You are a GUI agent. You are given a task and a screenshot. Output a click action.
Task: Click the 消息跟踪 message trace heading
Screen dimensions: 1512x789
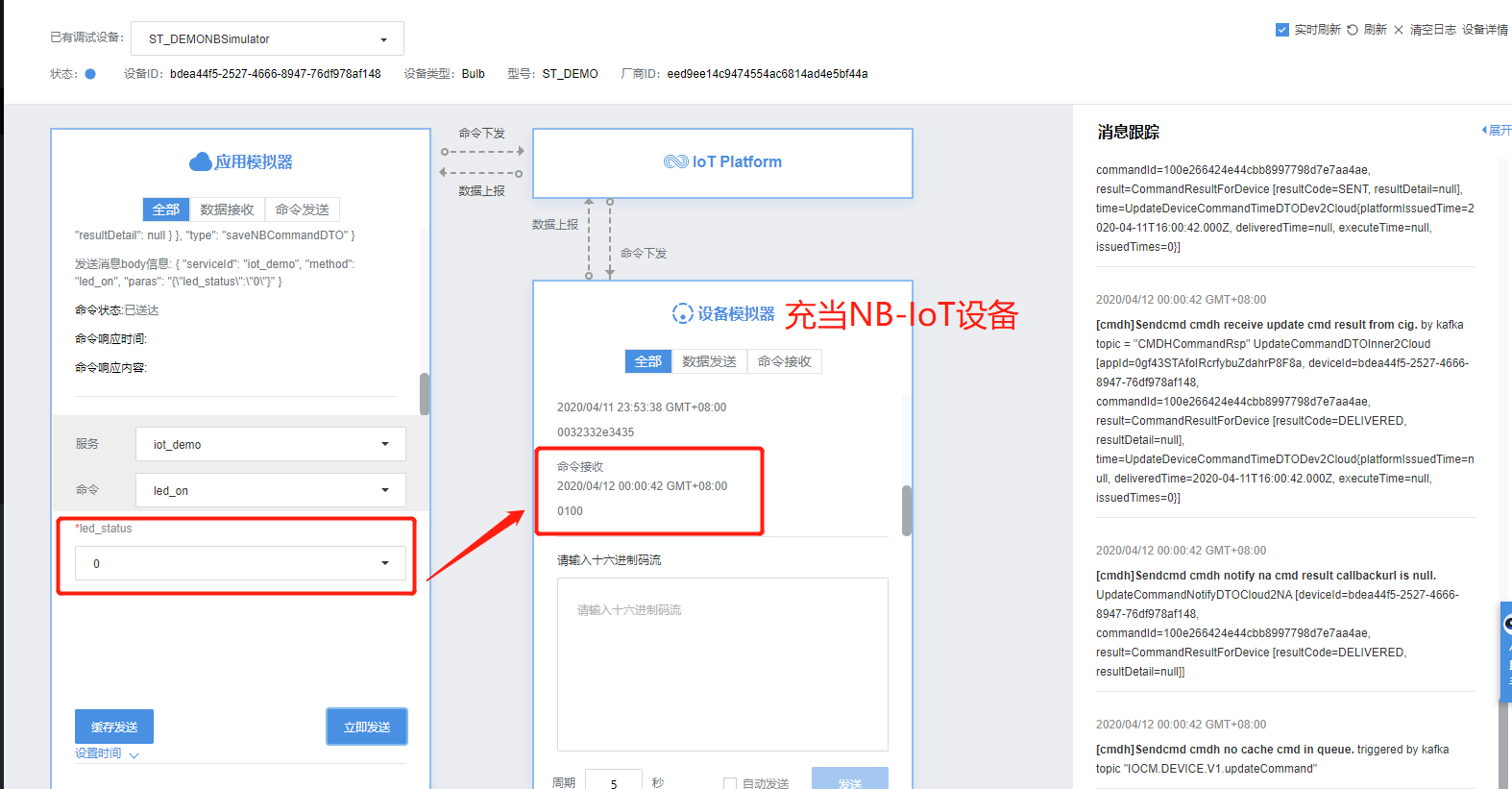click(1129, 132)
